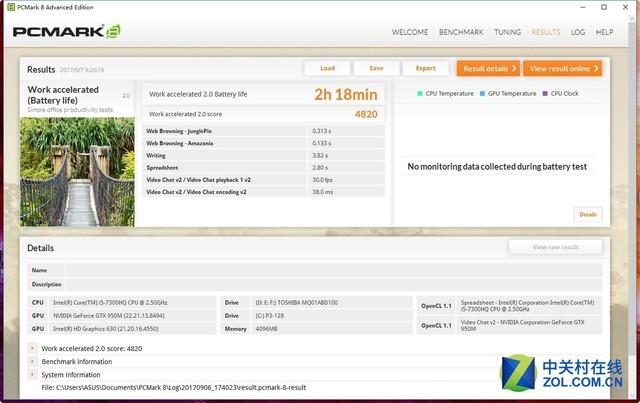This screenshot has height=403, width=640.
Task: Click the result file path text
Action: (173, 387)
